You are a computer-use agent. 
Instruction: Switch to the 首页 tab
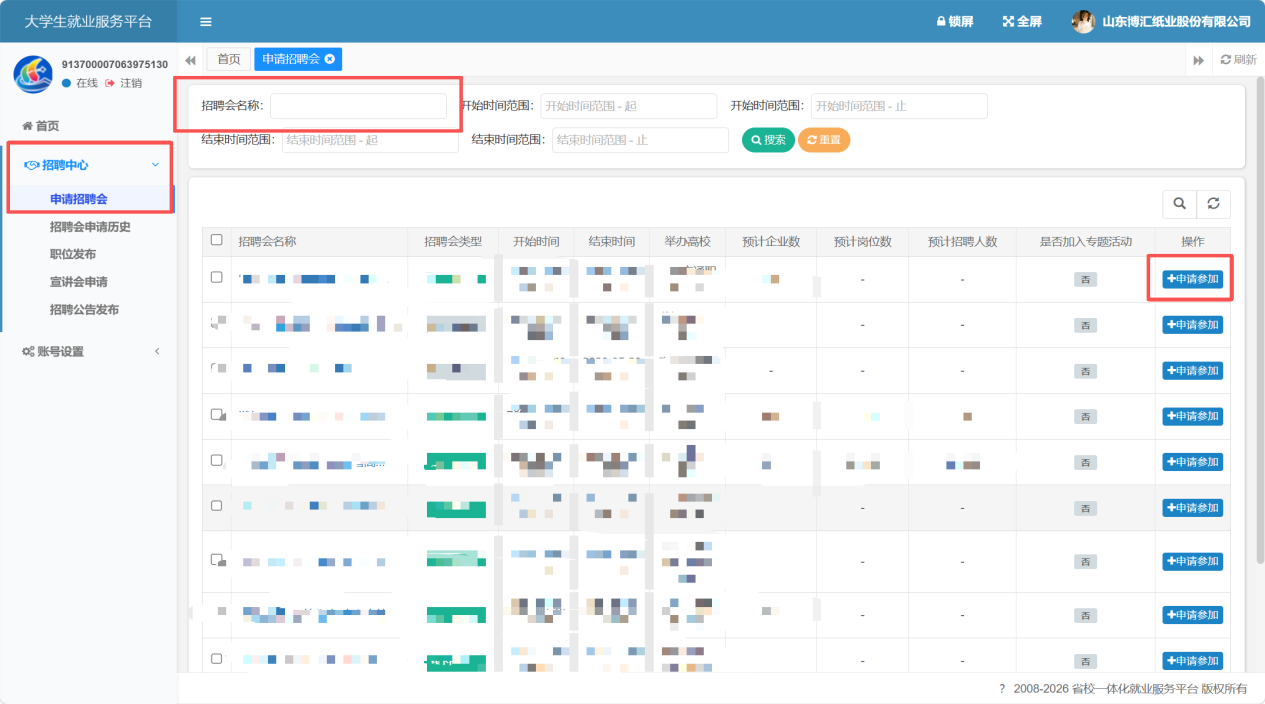[x=229, y=60]
